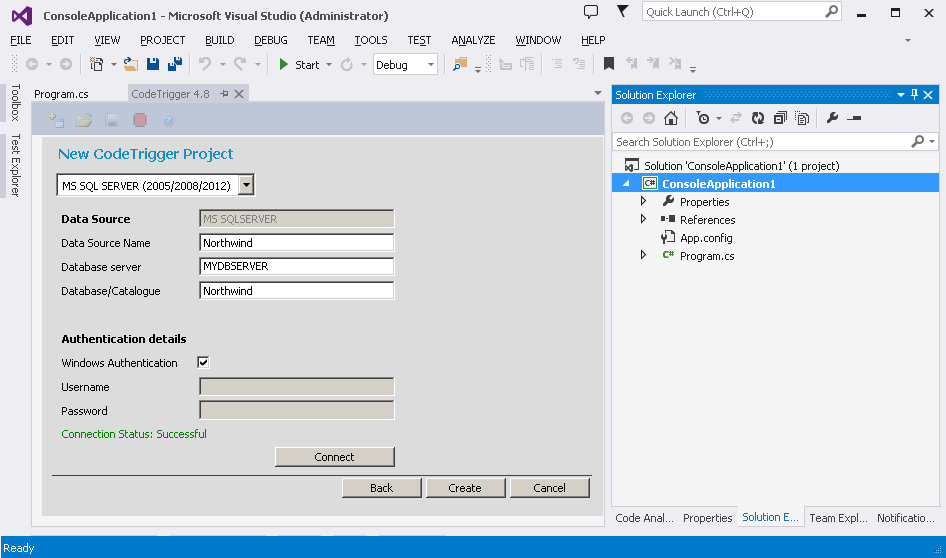Click the notifications flag icon
This screenshot has height=558, width=946.
point(623,12)
